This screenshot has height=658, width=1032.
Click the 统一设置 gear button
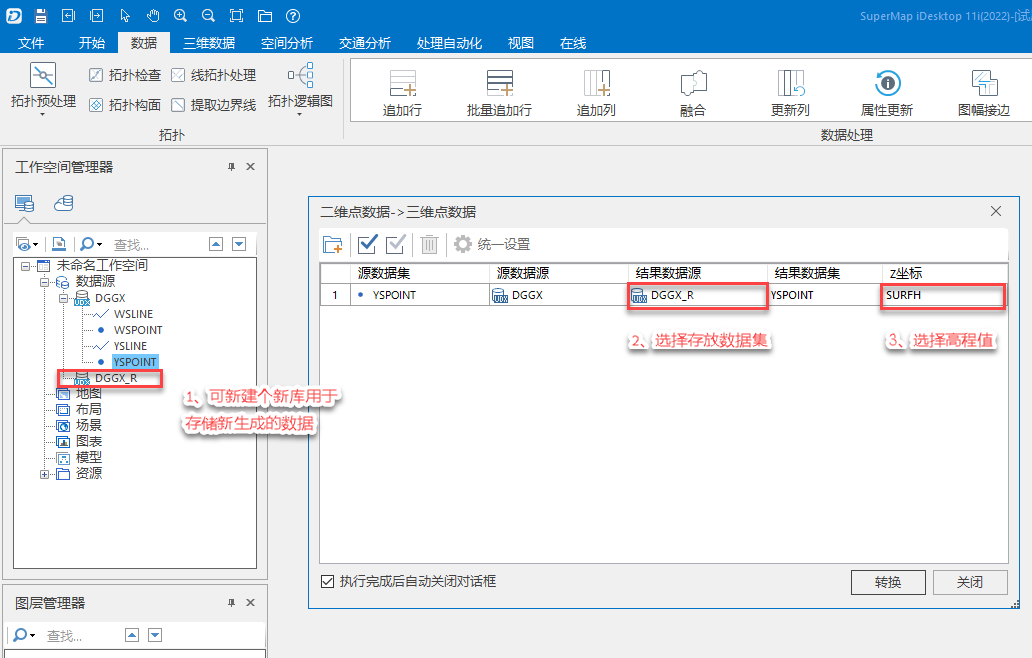(x=491, y=244)
